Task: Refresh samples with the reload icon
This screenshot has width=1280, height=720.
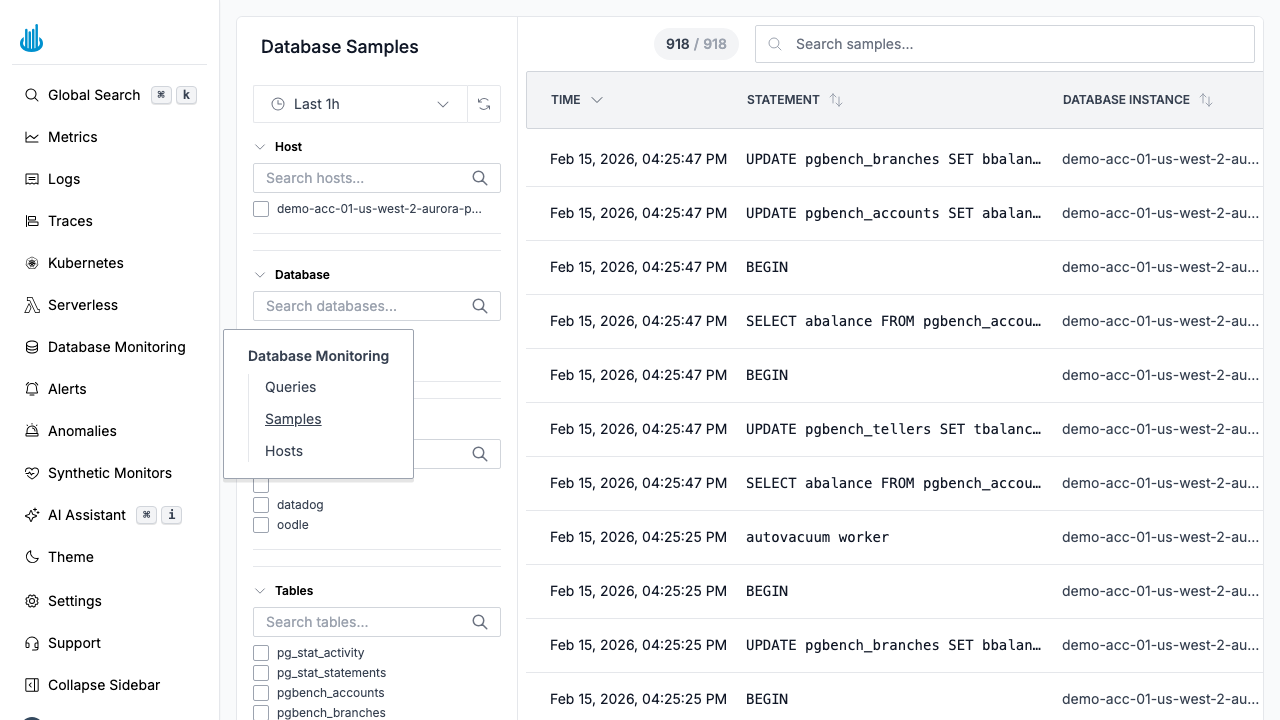Action: [x=484, y=104]
